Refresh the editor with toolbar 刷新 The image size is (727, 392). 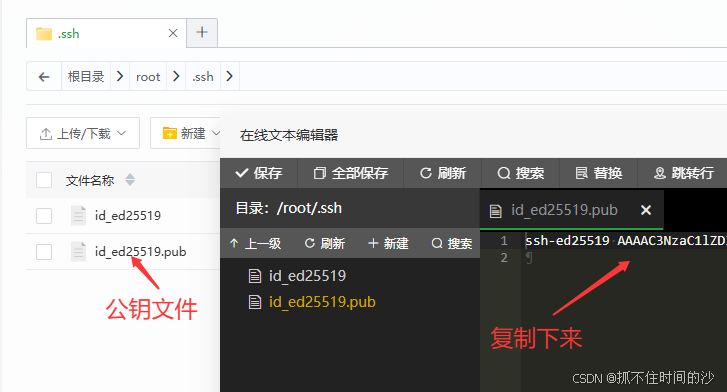pos(442,173)
